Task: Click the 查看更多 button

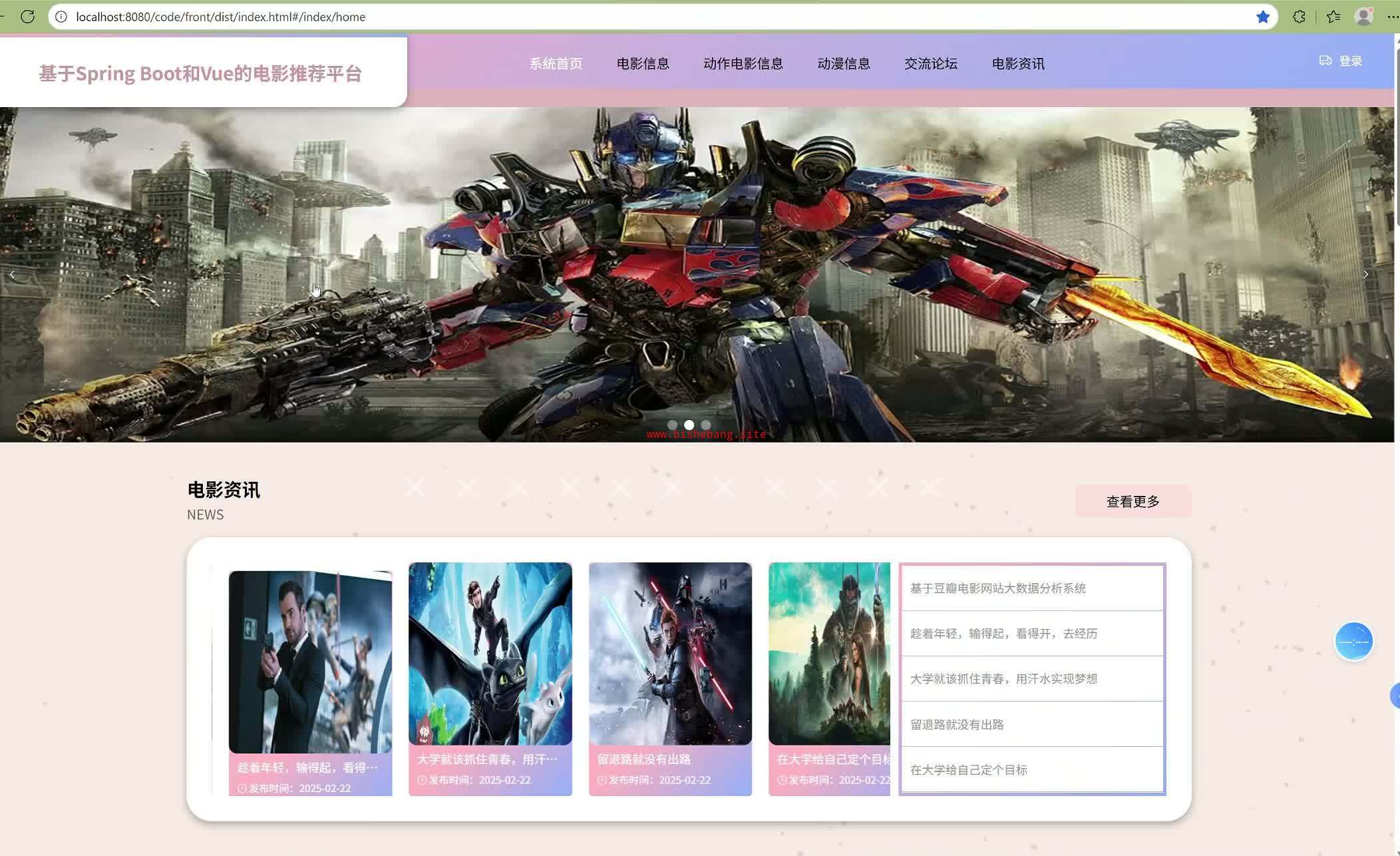Action: (1133, 501)
